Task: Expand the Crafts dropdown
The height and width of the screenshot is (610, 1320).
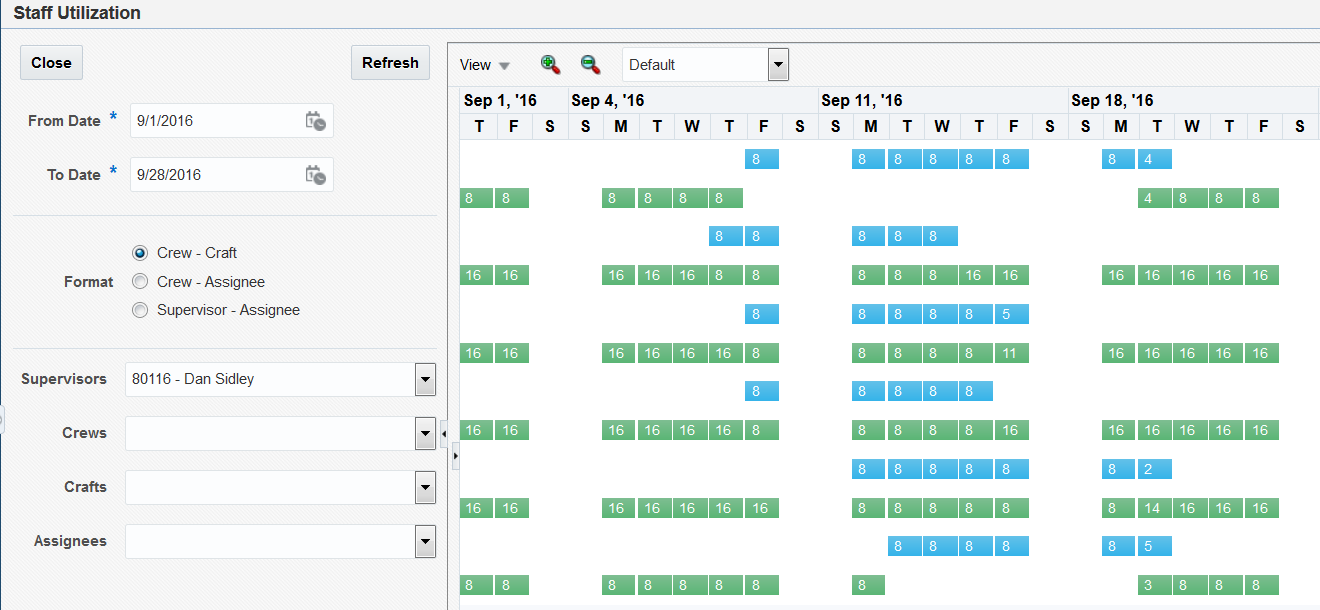Action: (x=425, y=488)
